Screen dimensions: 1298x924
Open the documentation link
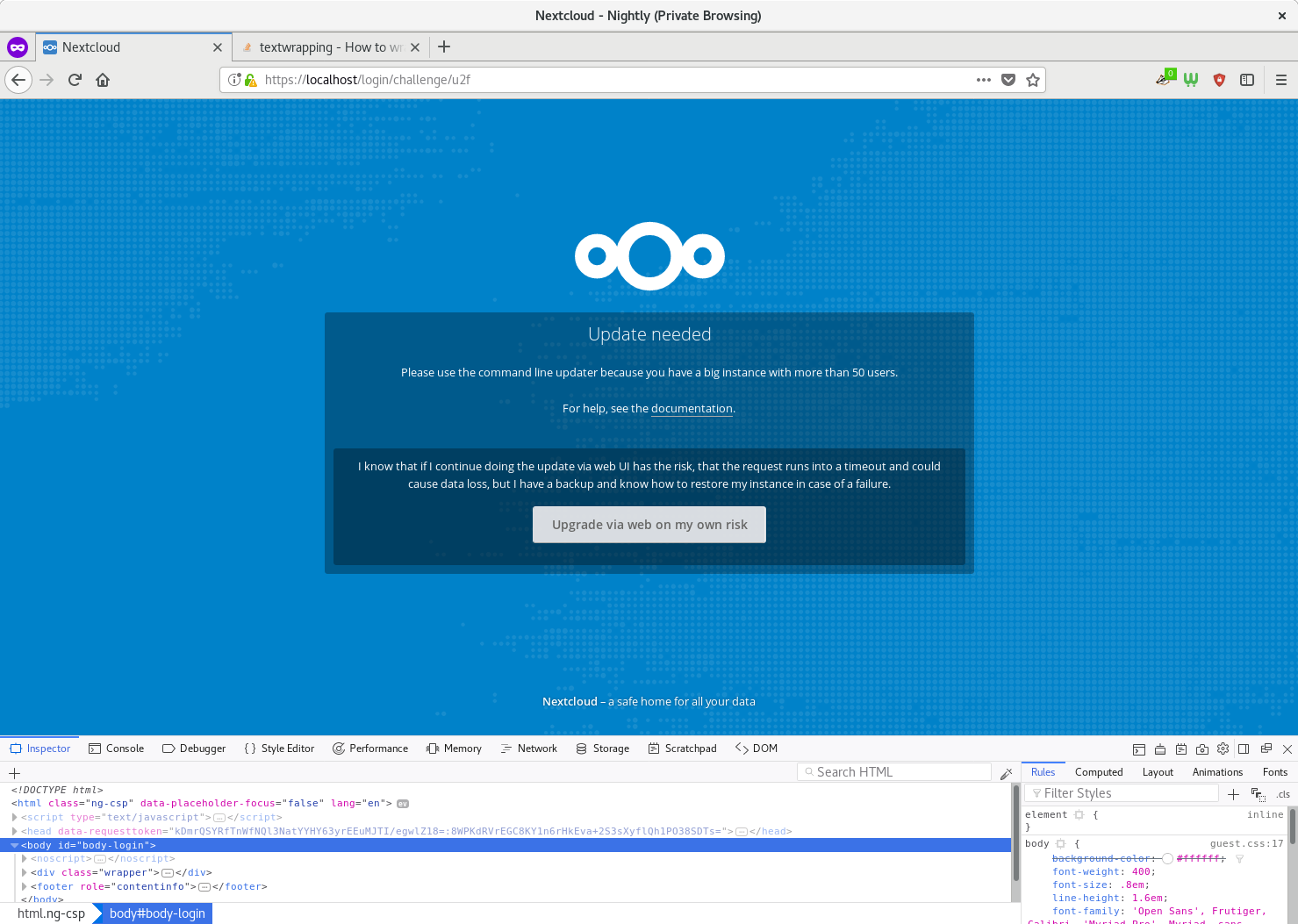click(x=692, y=409)
